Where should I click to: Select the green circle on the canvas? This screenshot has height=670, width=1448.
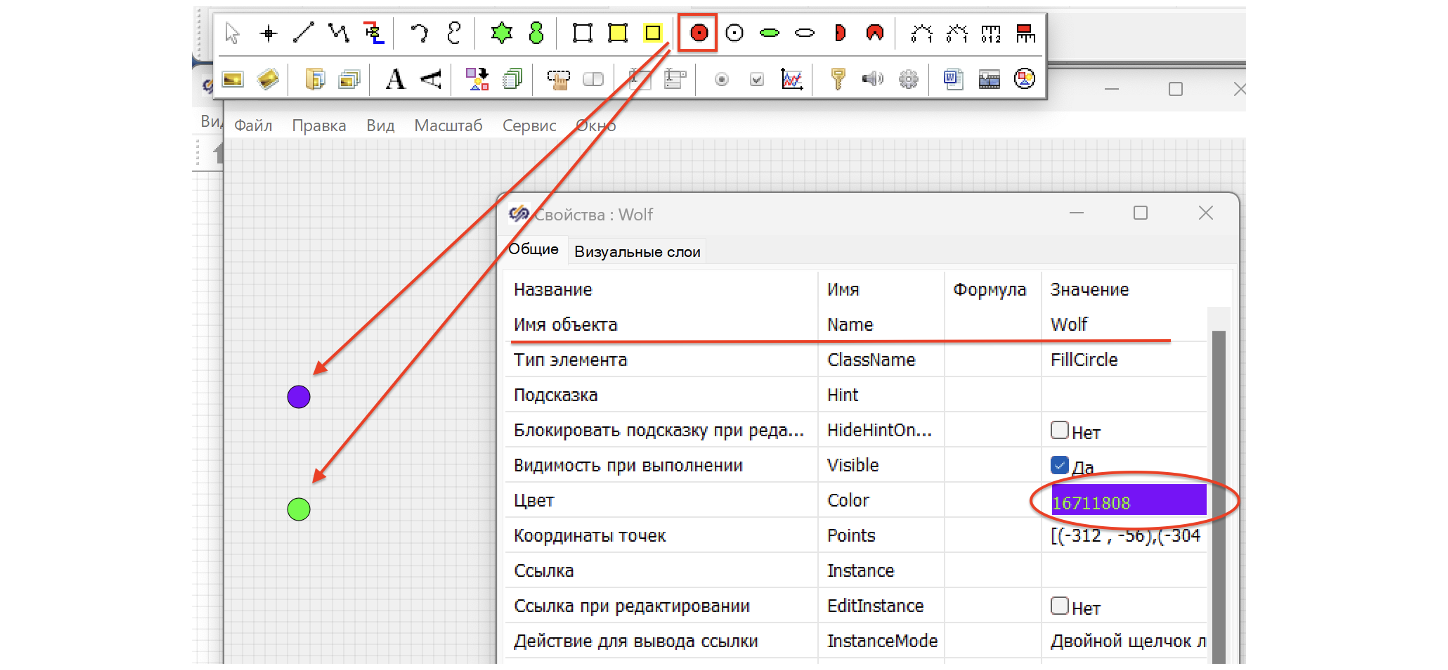pos(299,510)
